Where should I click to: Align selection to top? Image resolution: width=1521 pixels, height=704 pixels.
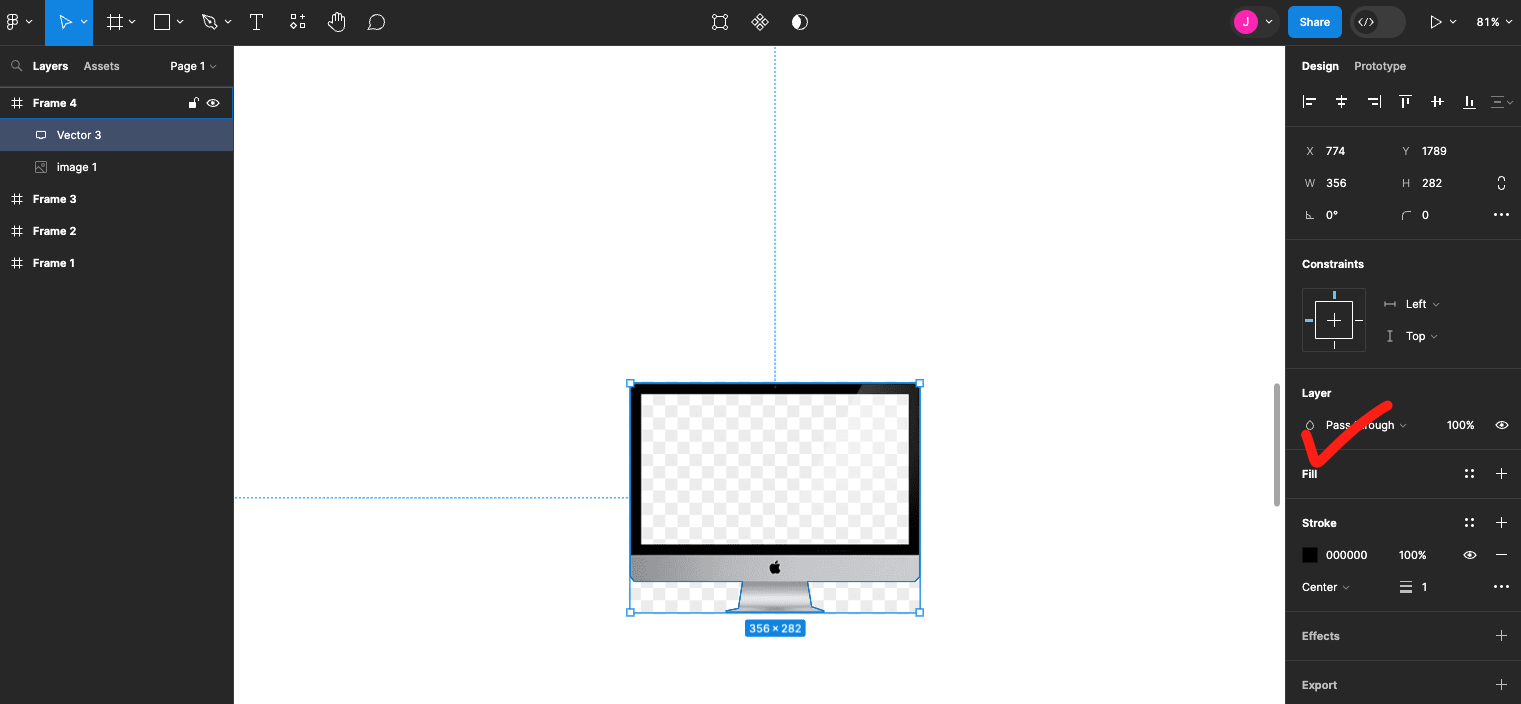tap(1405, 101)
